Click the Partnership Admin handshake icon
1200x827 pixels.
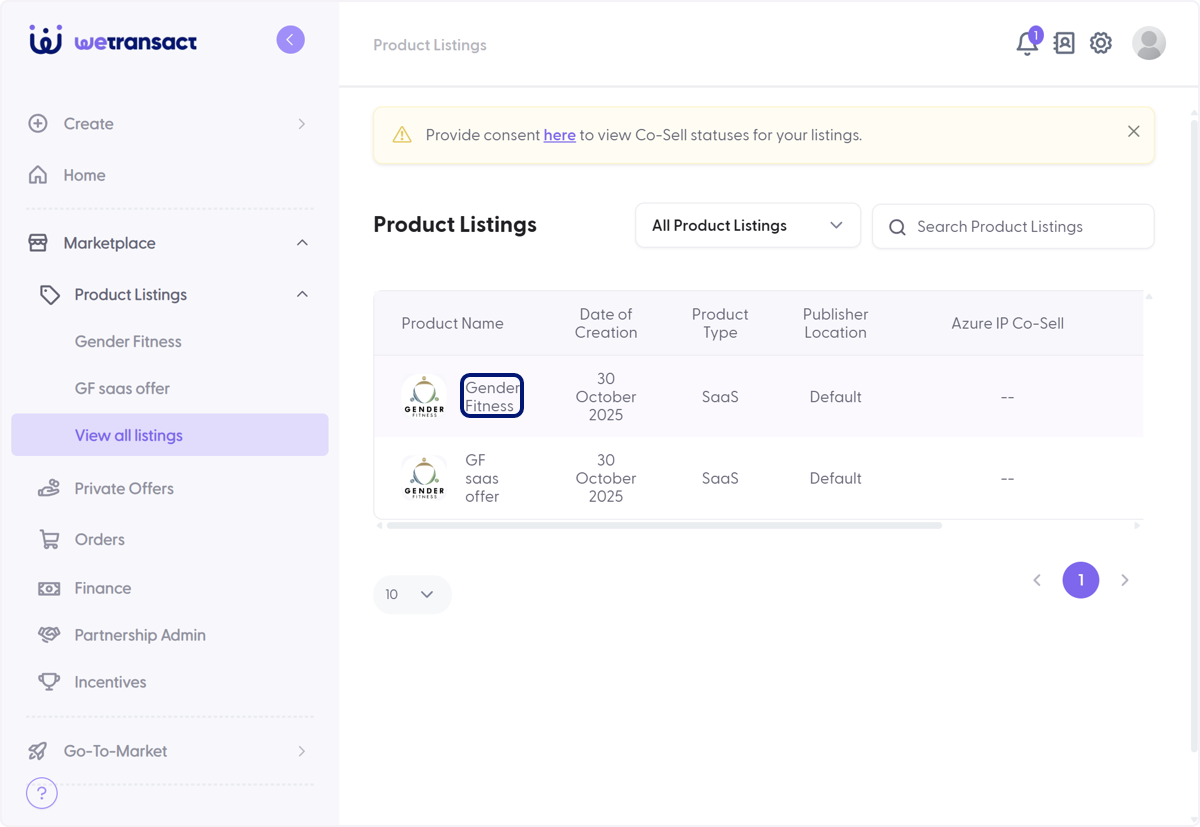[x=49, y=635]
